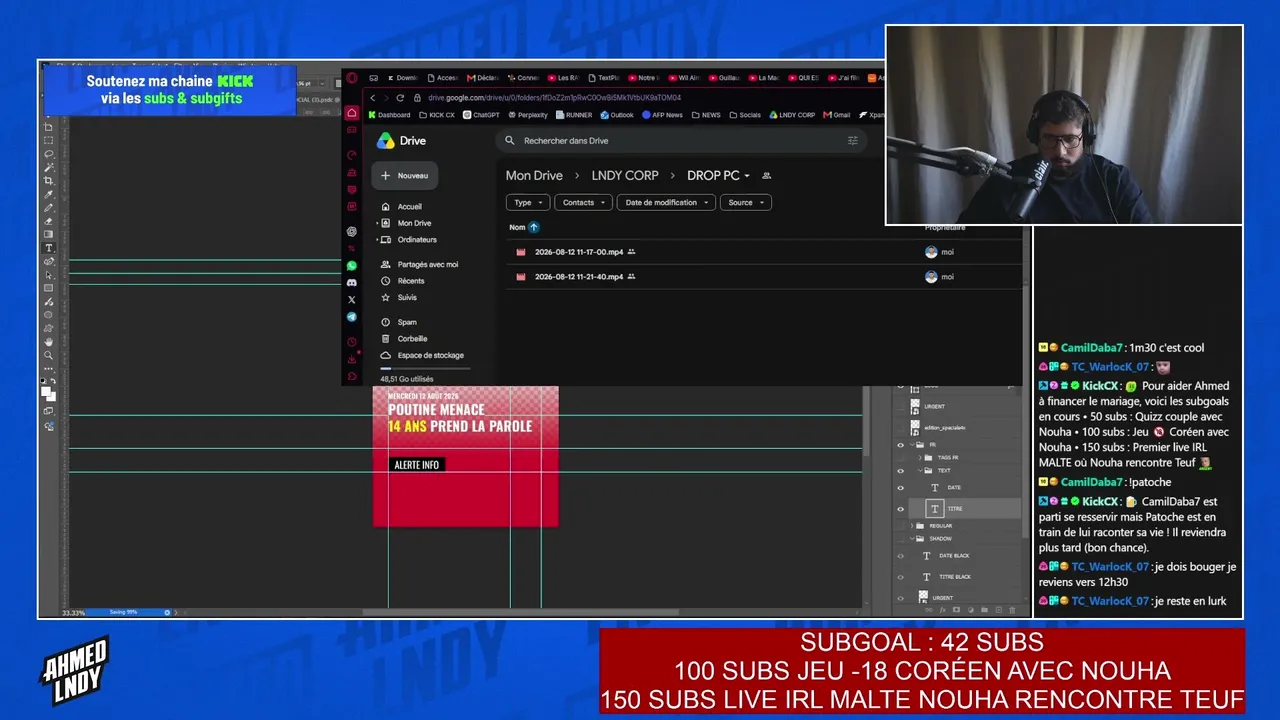This screenshot has width=1280, height=720.
Task: Open the Contacts filter dropdown
Action: 583,202
